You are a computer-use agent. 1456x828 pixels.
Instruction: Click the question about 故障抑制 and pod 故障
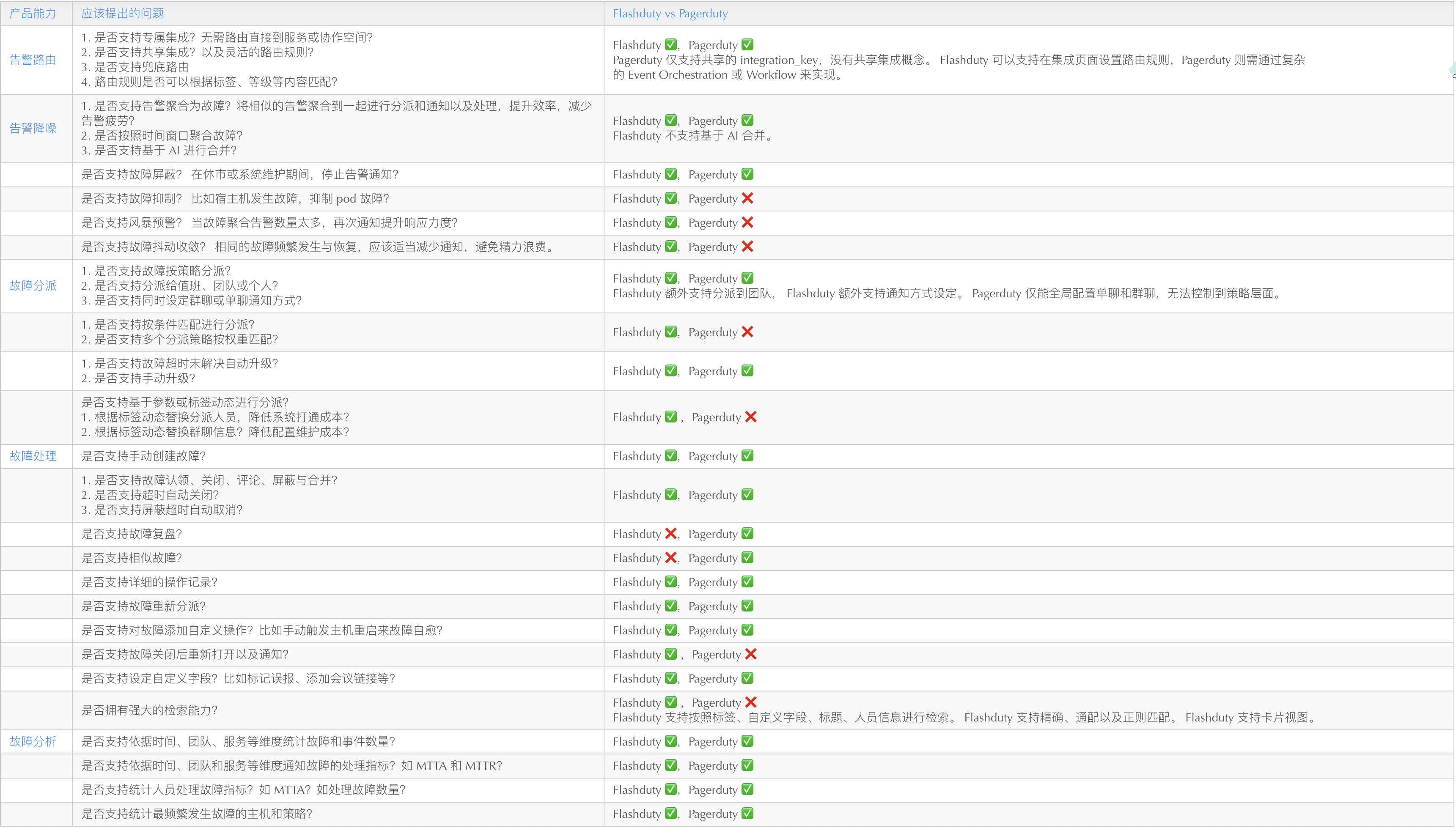(236, 198)
